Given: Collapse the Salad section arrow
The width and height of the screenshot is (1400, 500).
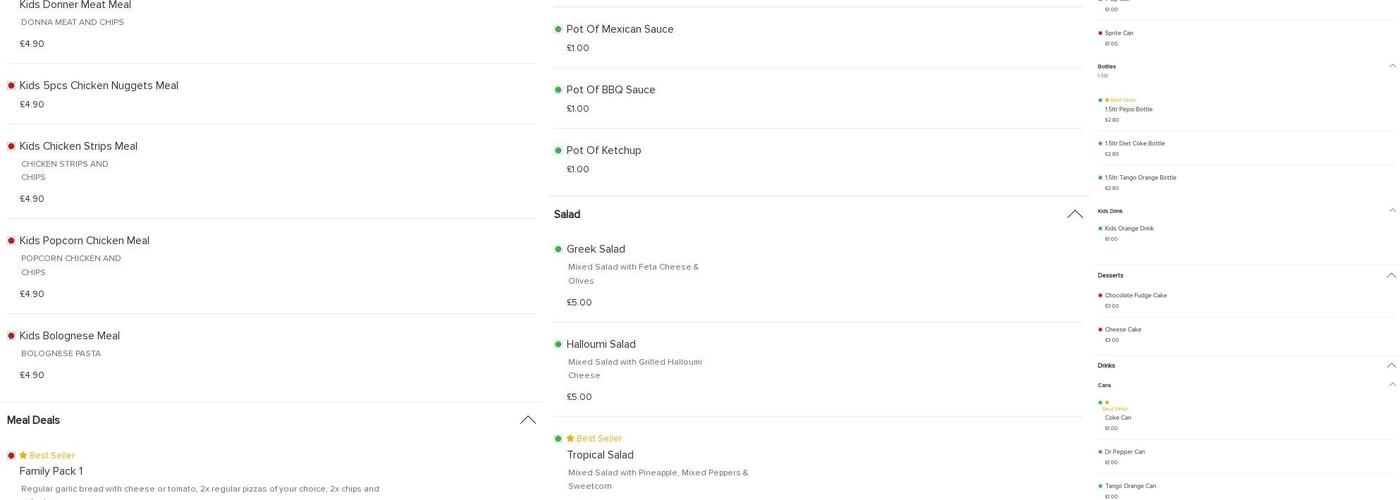Looking at the screenshot, I should [1075, 214].
